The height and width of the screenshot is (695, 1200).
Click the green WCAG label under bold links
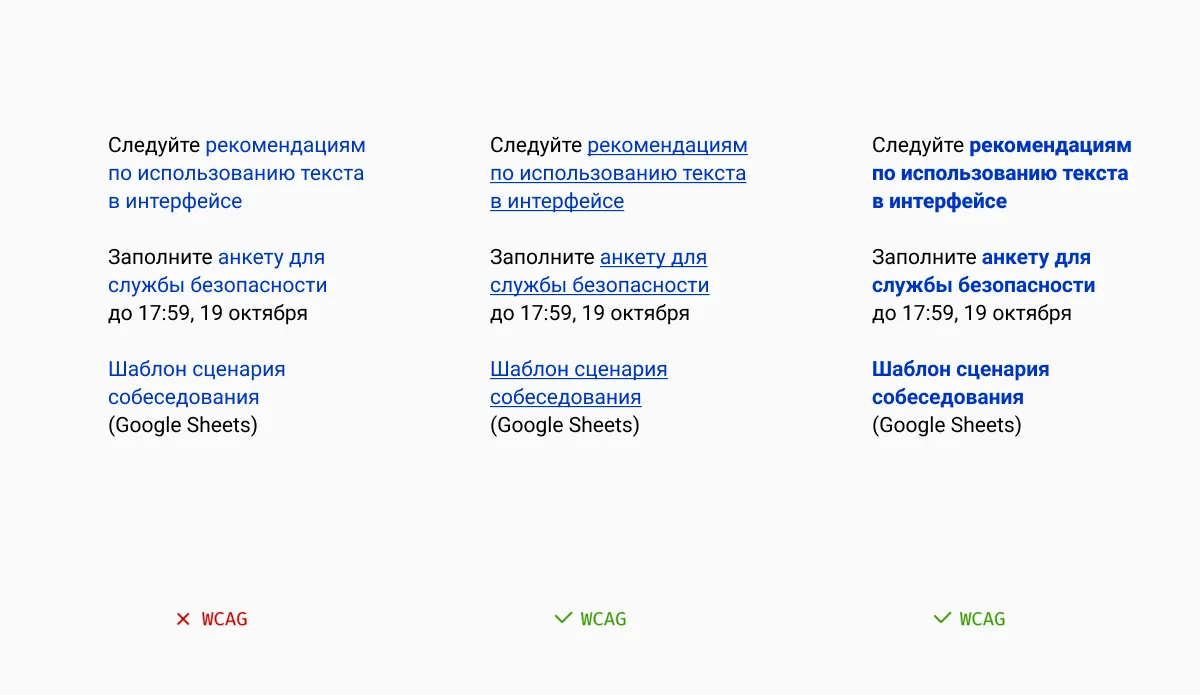[x=982, y=619]
